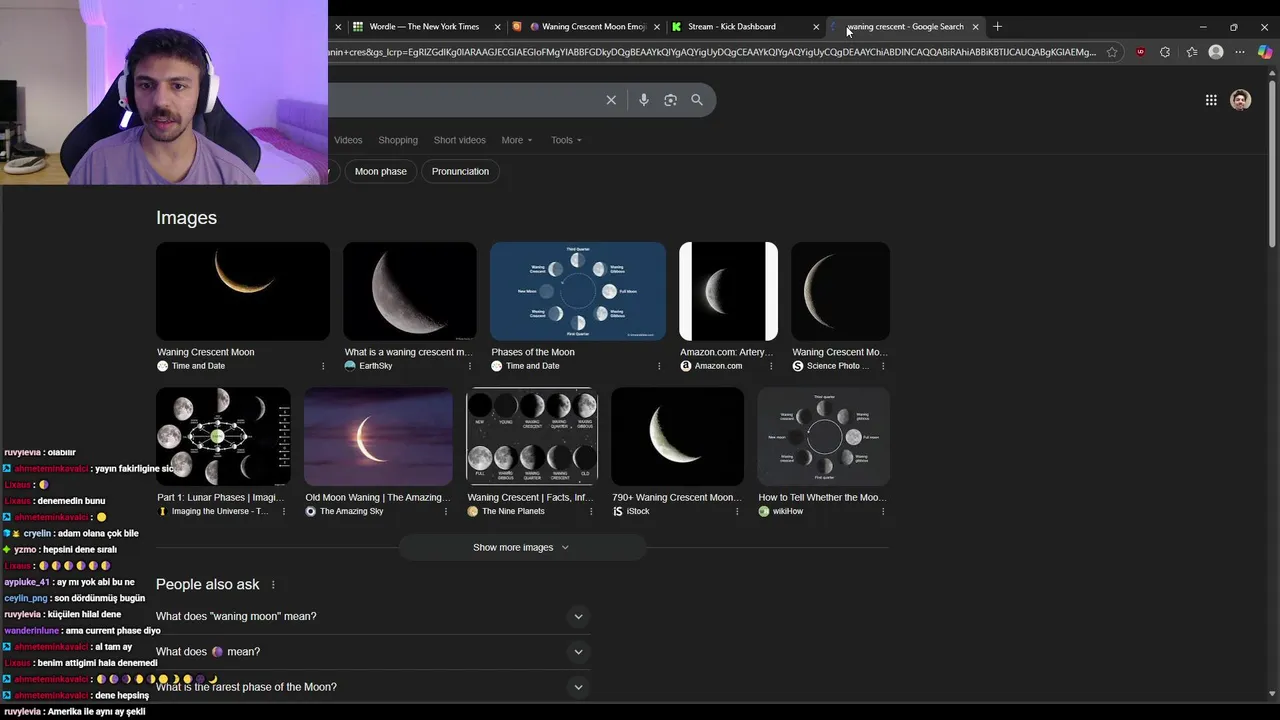
Task: Open the uBlock extension icon
Action: click(1141, 52)
